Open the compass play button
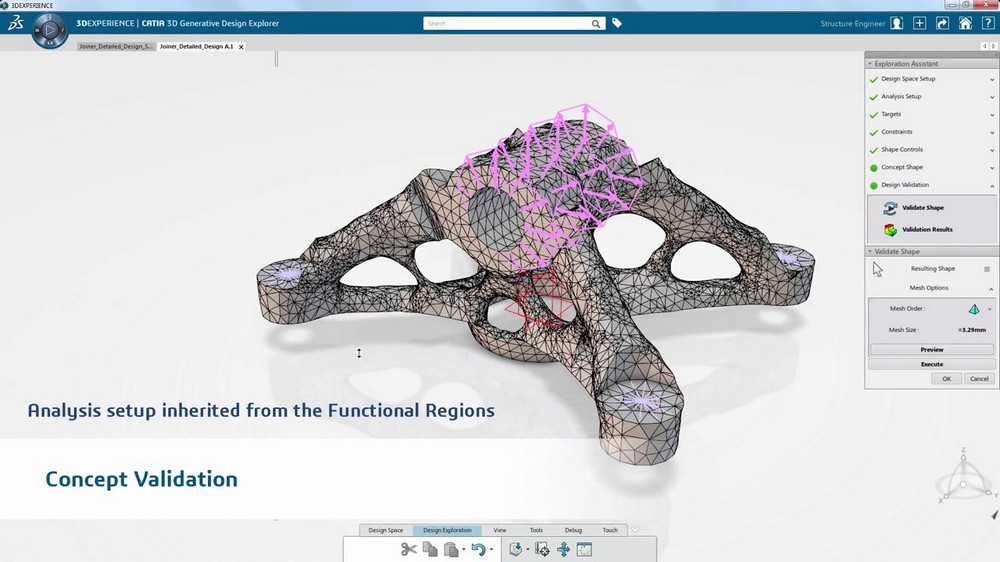This screenshot has height=562, width=1000. click(x=50, y=29)
